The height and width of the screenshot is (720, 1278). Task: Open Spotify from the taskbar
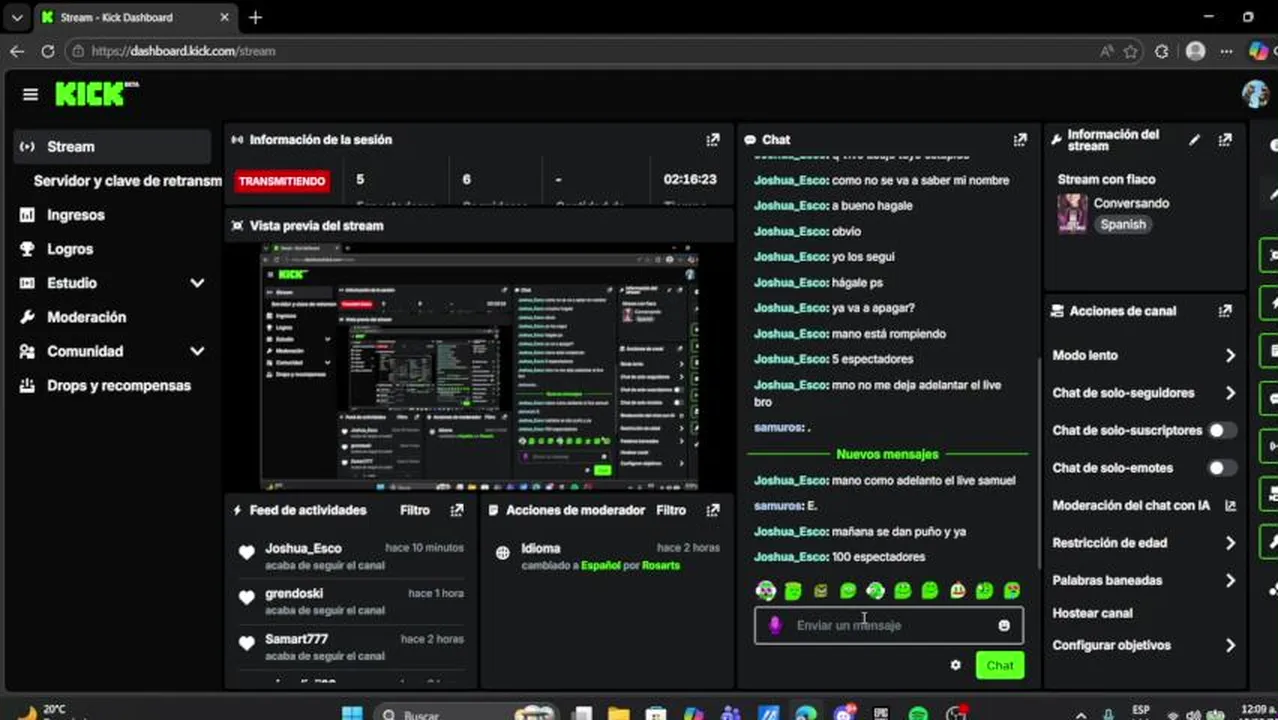coord(918,713)
